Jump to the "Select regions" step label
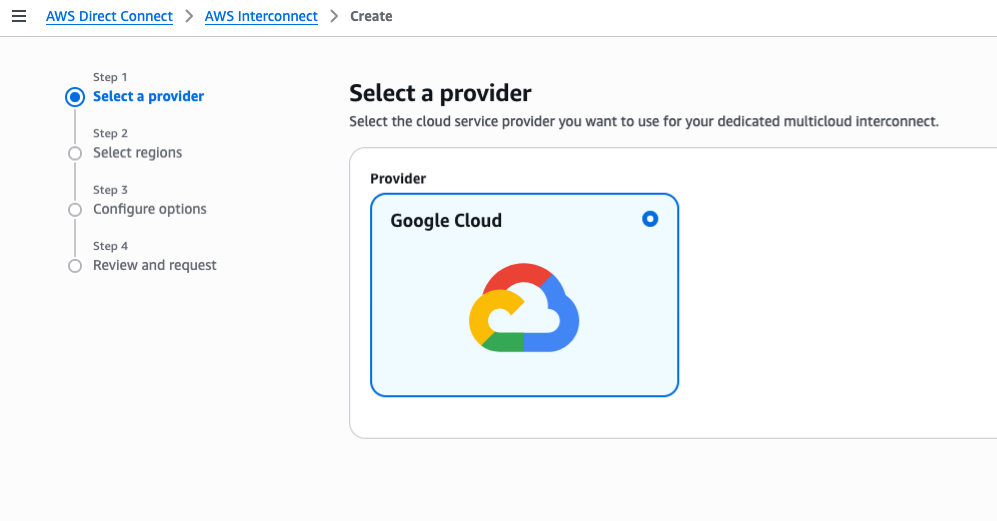 coord(137,153)
